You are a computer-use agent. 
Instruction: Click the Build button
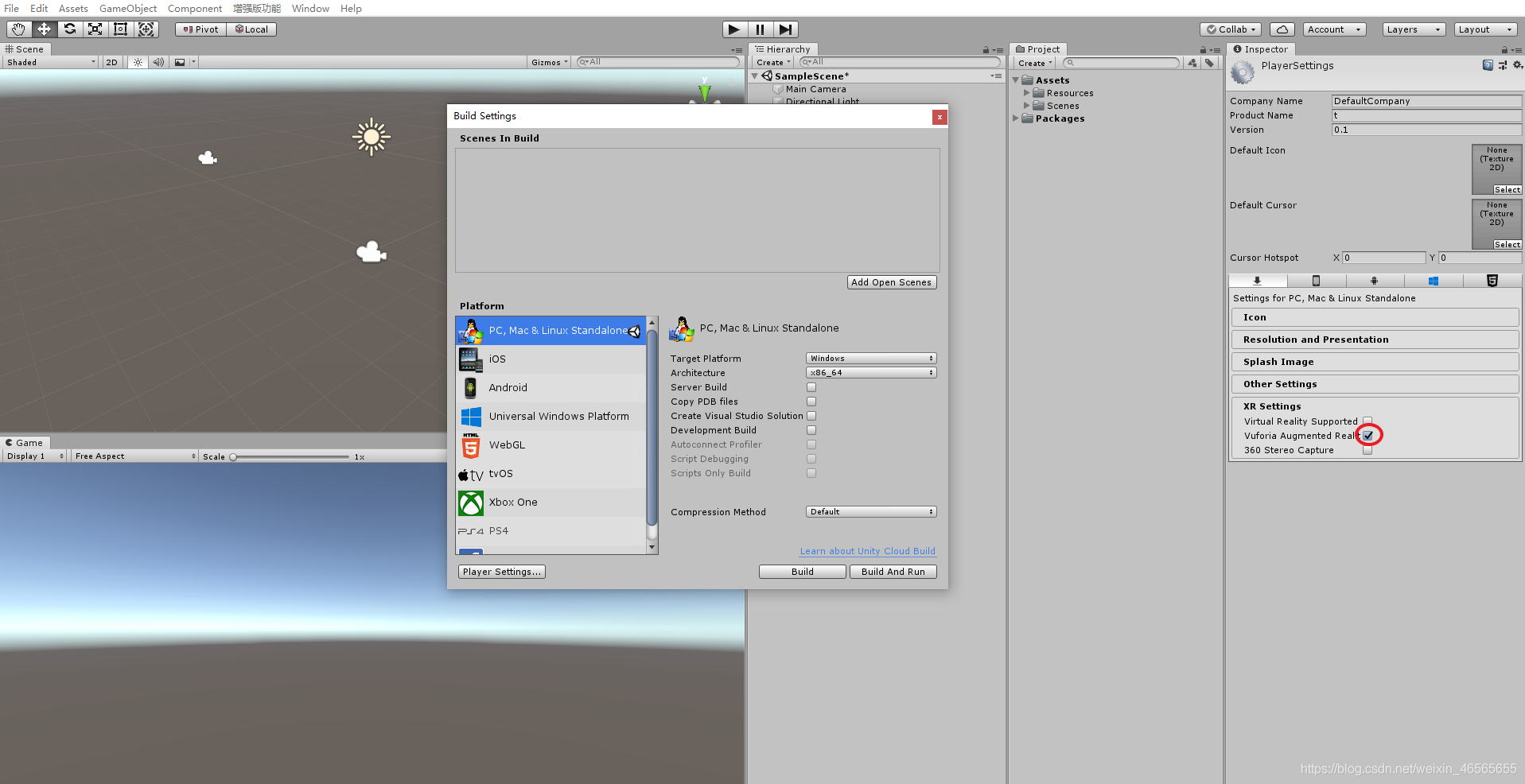coord(803,572)
